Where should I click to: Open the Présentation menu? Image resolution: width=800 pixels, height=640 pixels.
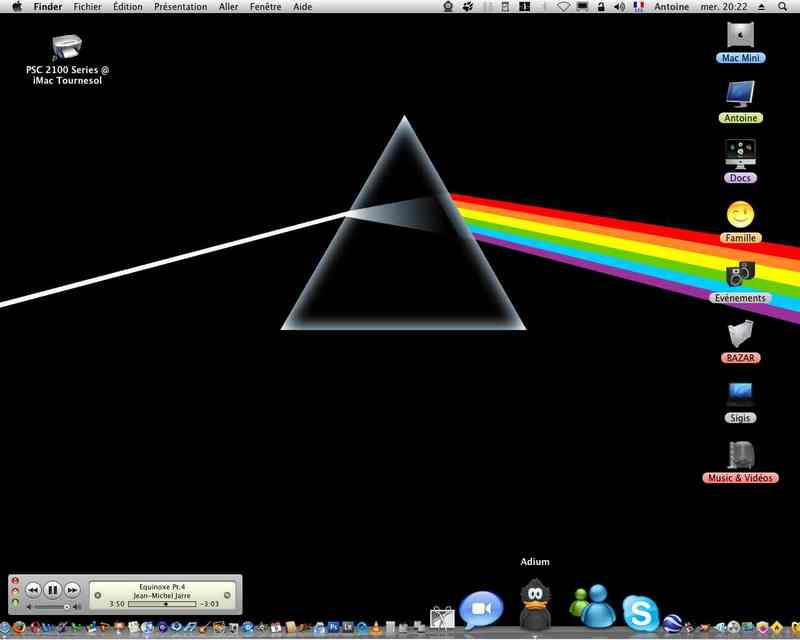point(181,7)
